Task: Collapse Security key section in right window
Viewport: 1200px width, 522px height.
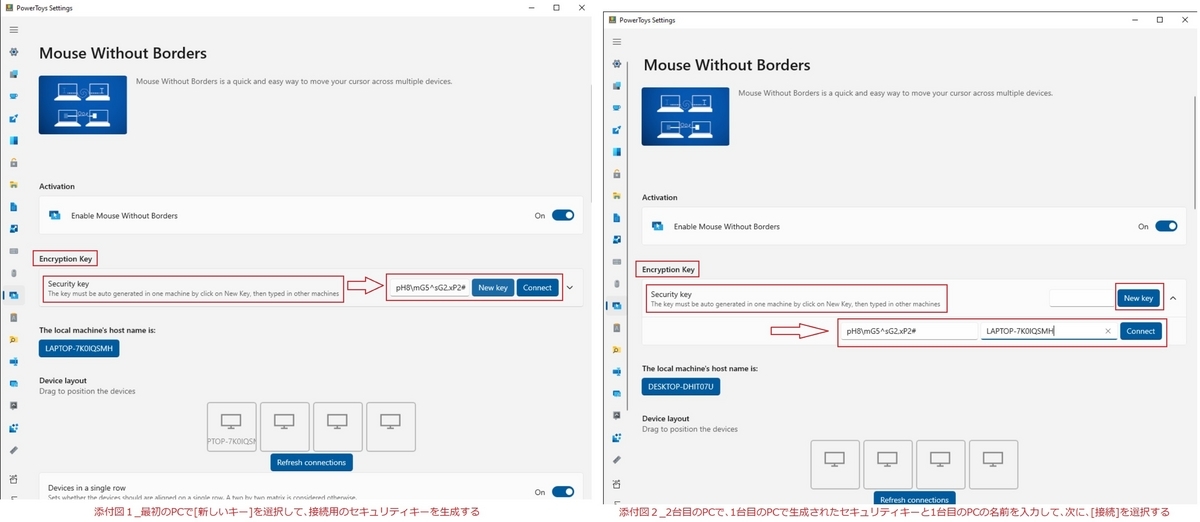Action: (1173, 298)
